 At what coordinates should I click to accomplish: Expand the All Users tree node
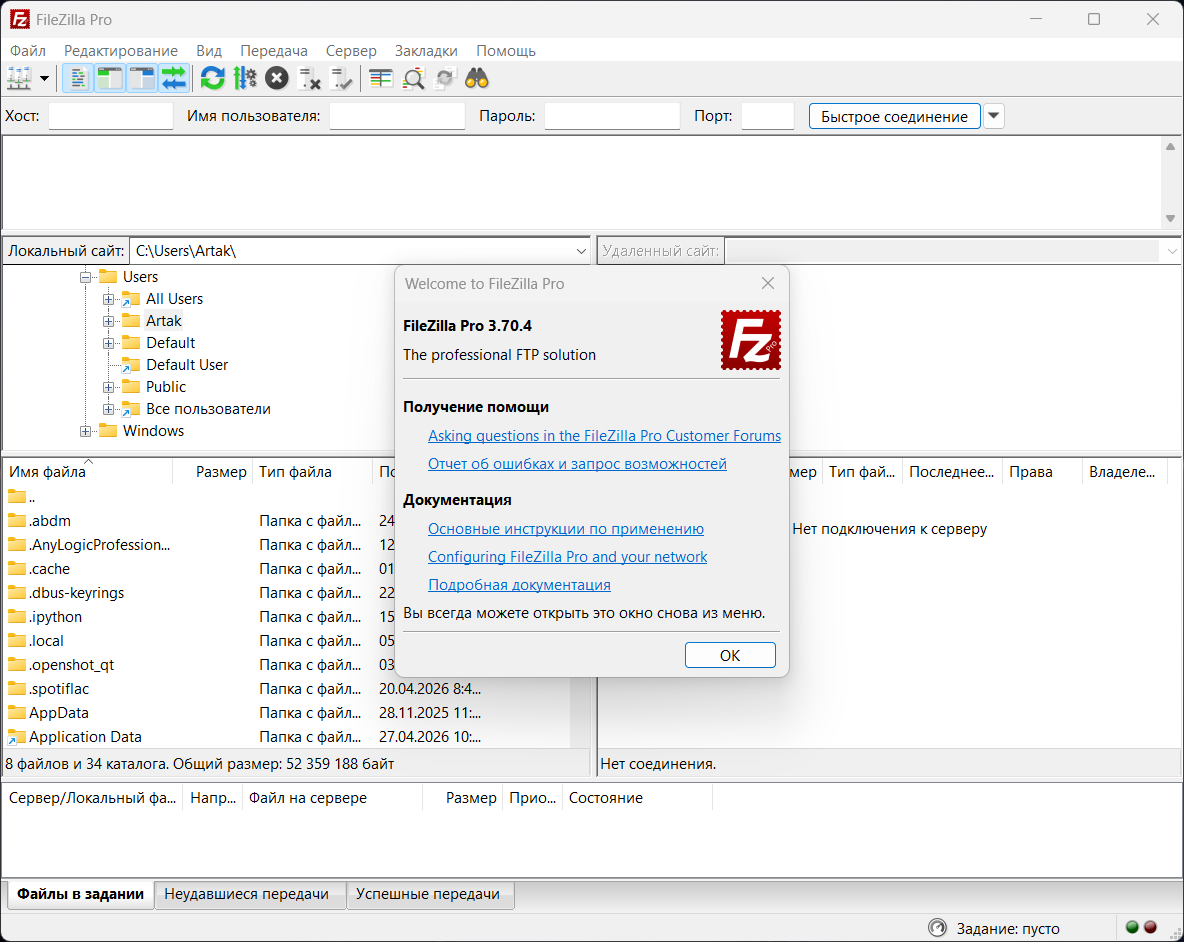[109, 299]
